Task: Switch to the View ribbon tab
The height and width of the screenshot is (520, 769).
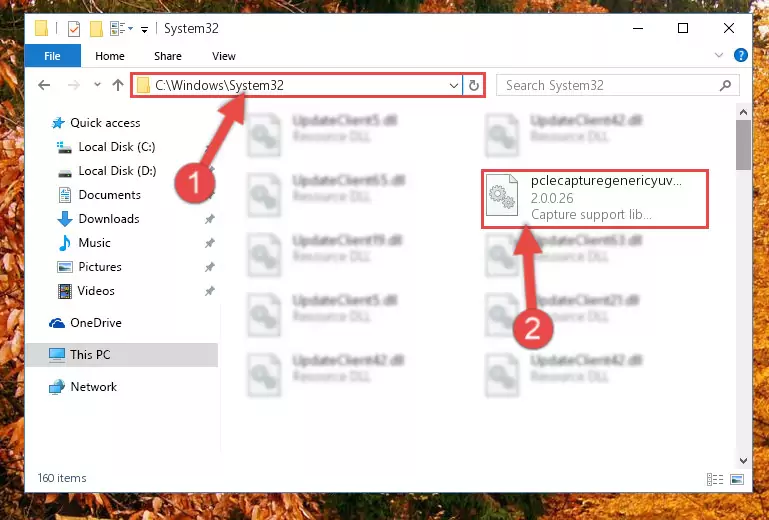Action: [224, 56]
